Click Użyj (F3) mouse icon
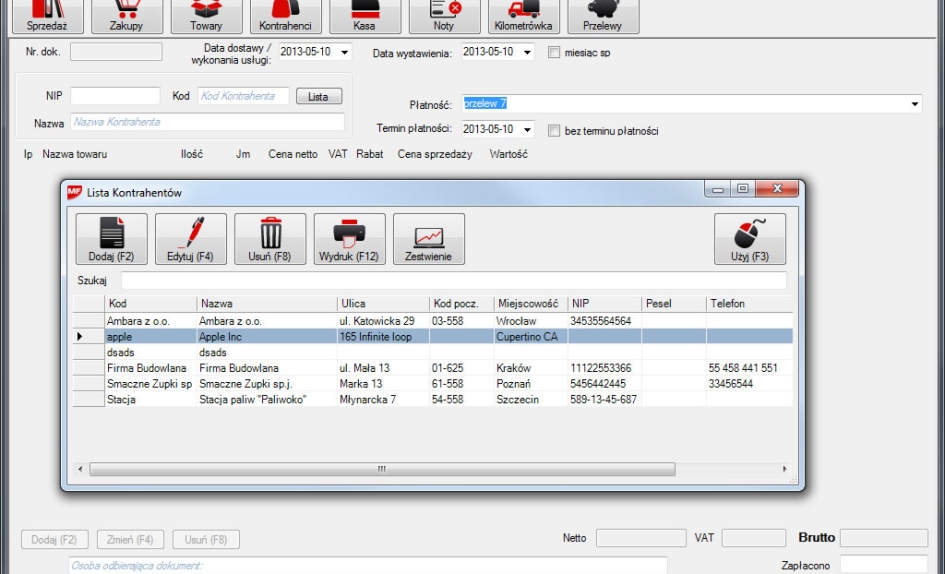 pyautogui.click(x=749, y=239)
